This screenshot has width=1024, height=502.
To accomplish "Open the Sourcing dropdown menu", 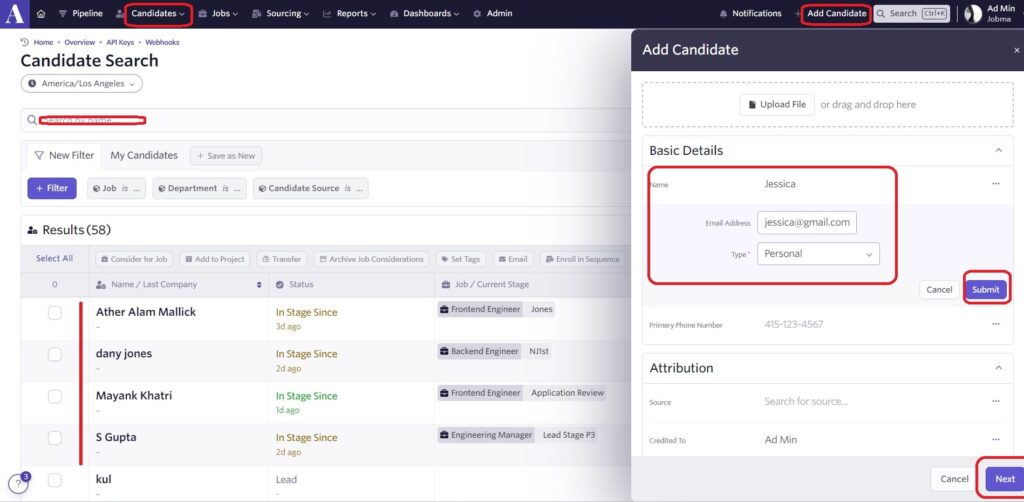I will 281,14.
